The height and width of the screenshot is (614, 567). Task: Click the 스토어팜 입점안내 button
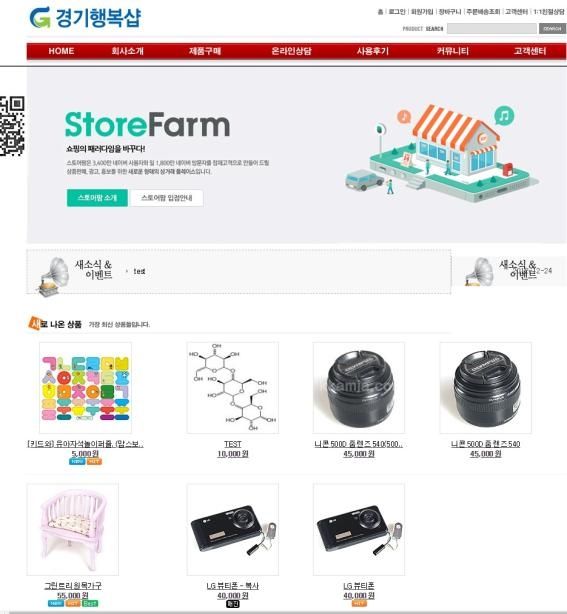166,198
